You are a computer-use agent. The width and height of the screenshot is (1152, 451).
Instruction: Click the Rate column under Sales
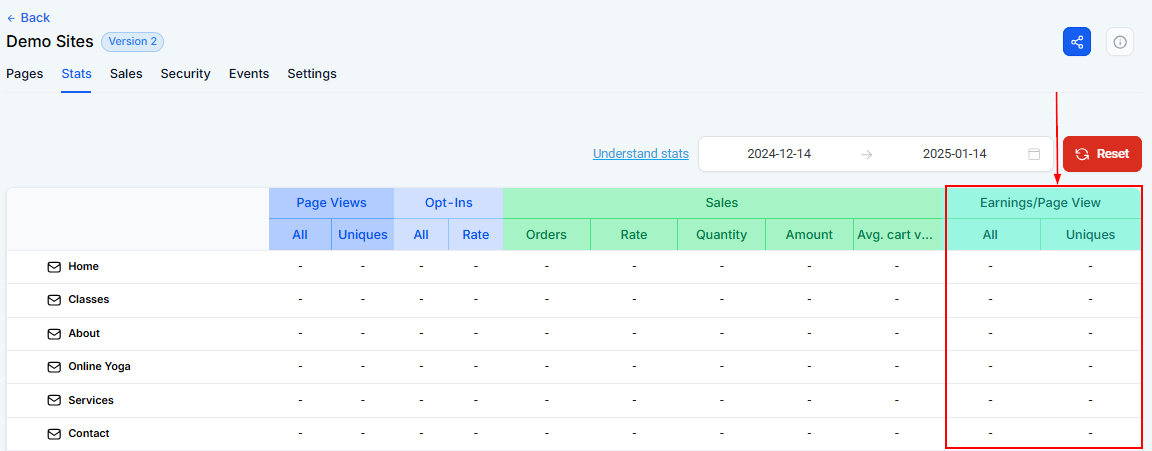point(634,234)
